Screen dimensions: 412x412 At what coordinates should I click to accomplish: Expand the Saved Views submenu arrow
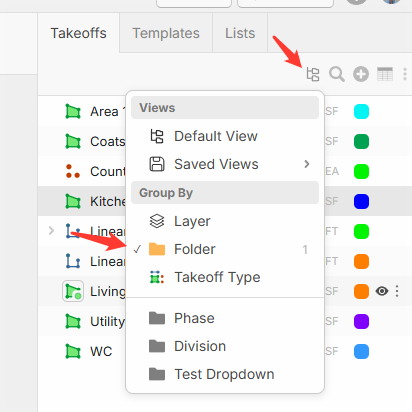307,164
